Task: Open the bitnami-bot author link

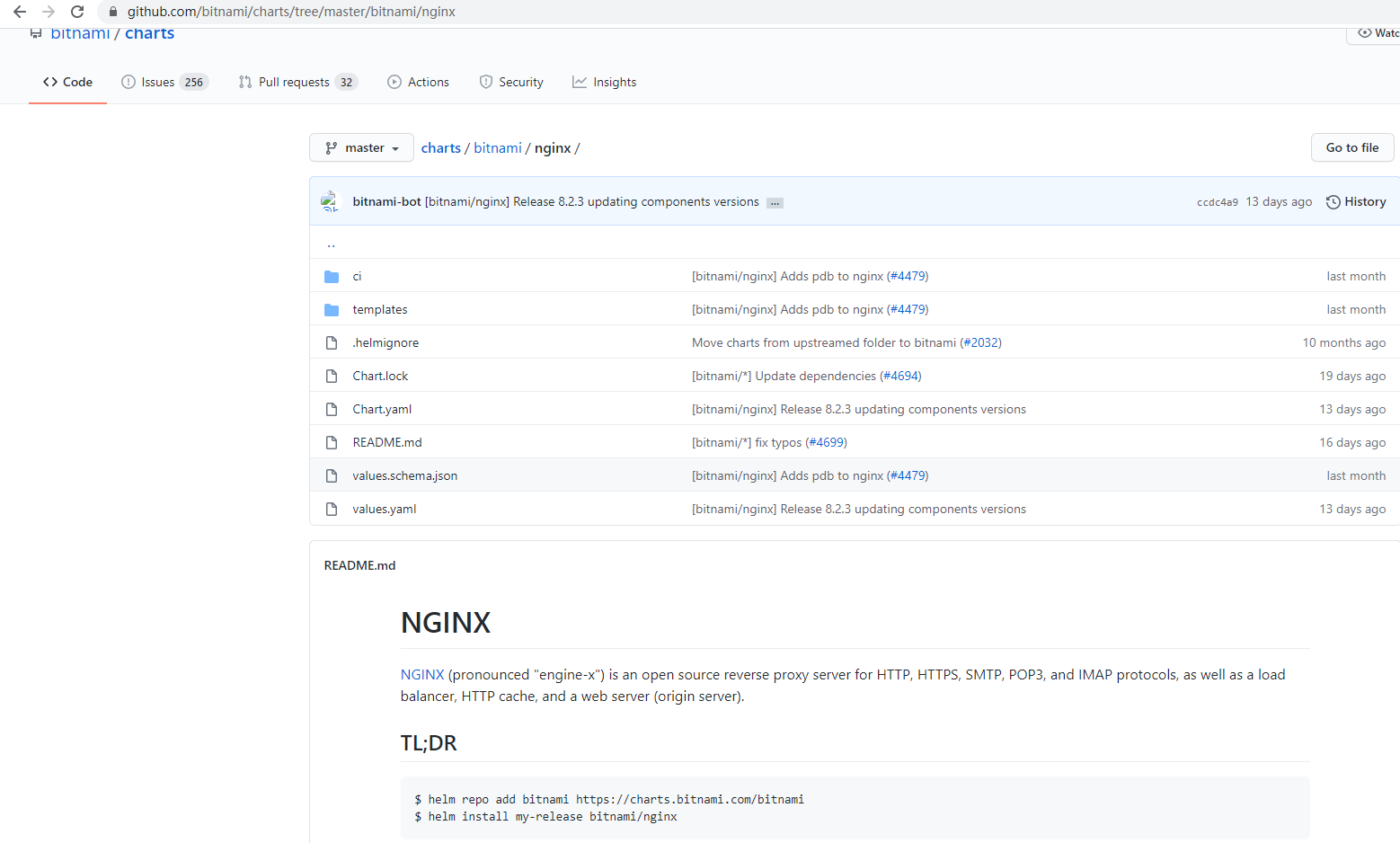Action: click(386, 202)
